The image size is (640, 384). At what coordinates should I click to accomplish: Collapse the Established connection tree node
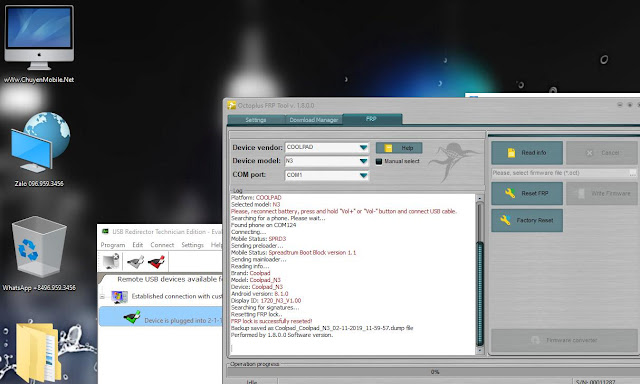(x=102, y=297)
